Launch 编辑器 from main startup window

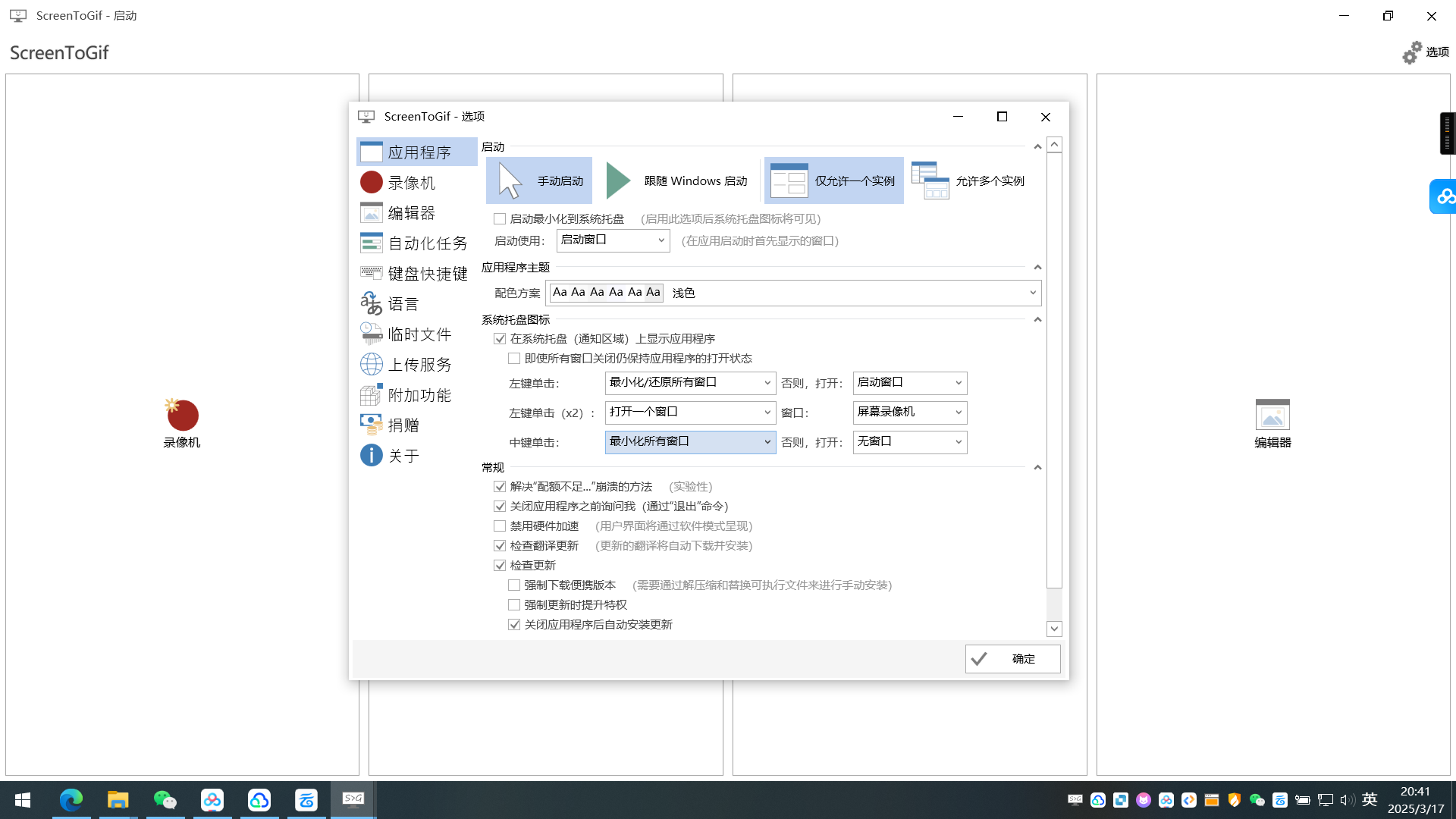(x=1272, y=424)
